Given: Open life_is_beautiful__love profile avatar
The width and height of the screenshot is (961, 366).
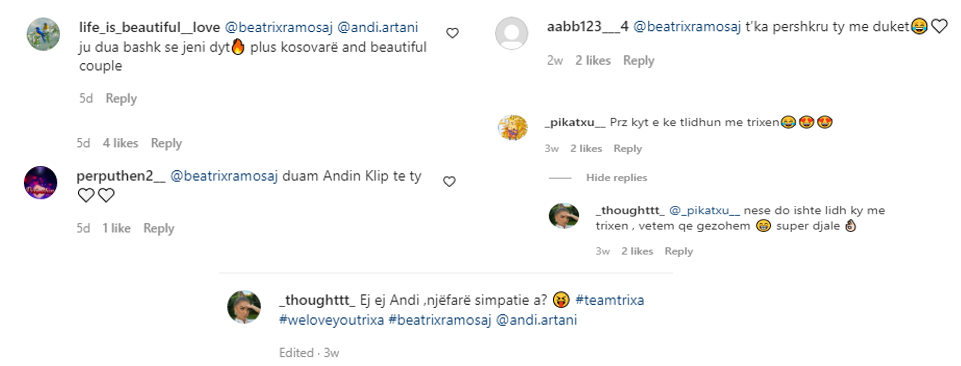Looking at the screenshot, I should pos(44,34).
